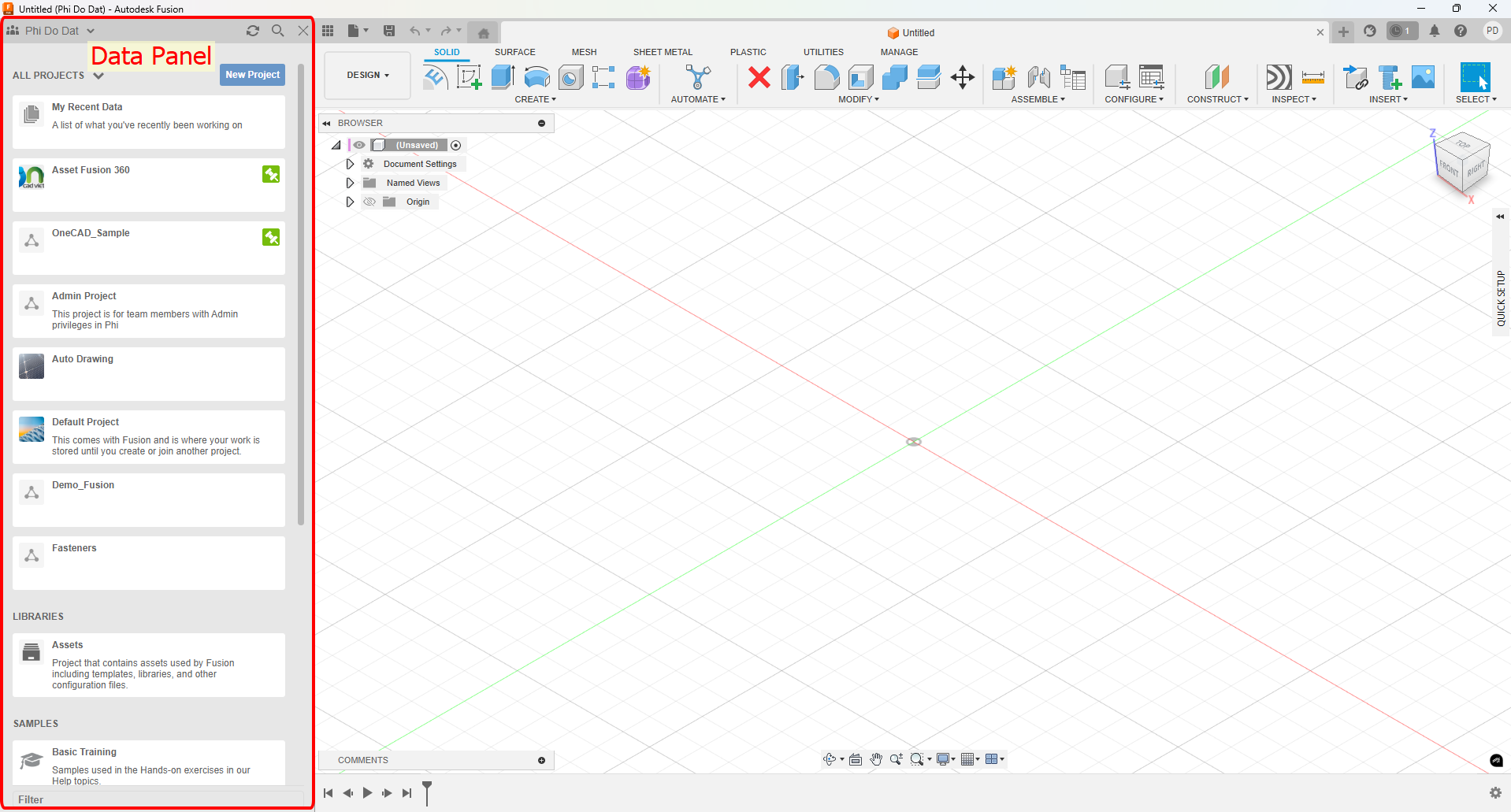The image size is (1511, 812).
Task: Toggle visibility of the Unsaved root component
Action: coord(359,145)
